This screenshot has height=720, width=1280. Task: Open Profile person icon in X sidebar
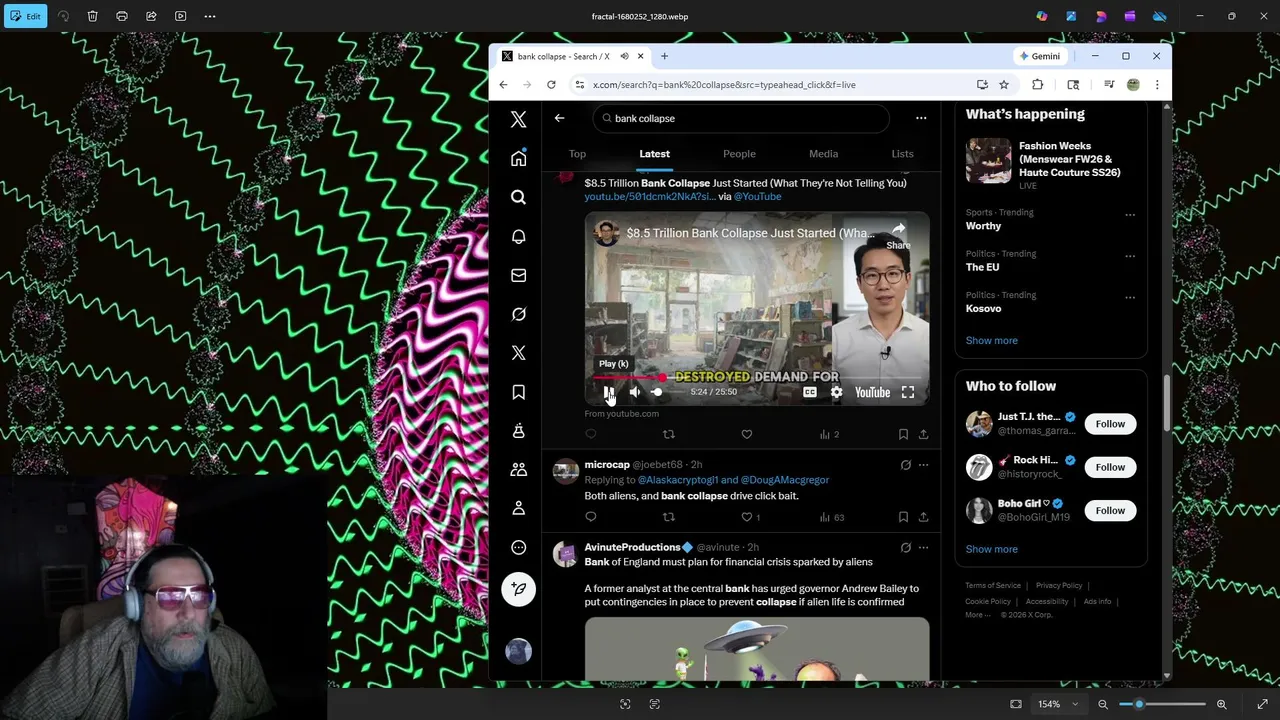(518, 508)
